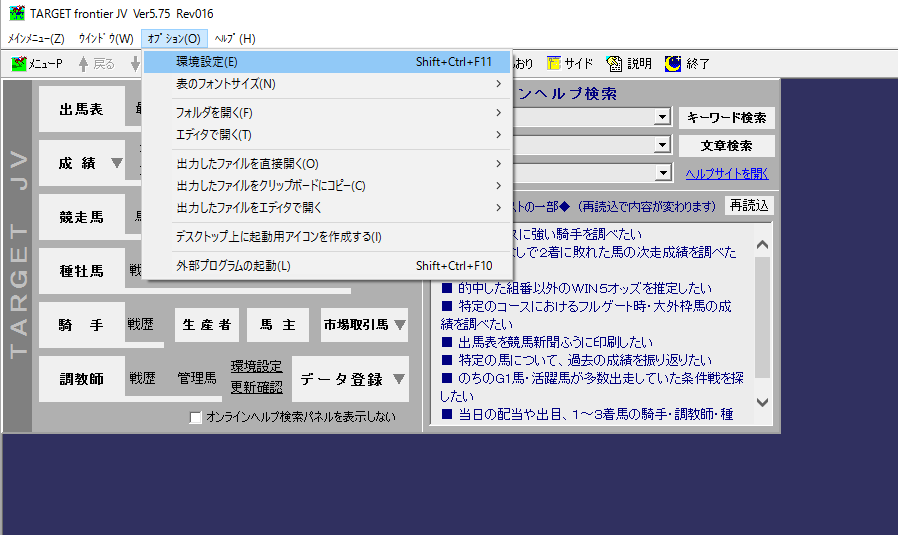Screen dimensions: 898x535
Task: Click the 終了 exit icon
Action: tap(672, 64)
